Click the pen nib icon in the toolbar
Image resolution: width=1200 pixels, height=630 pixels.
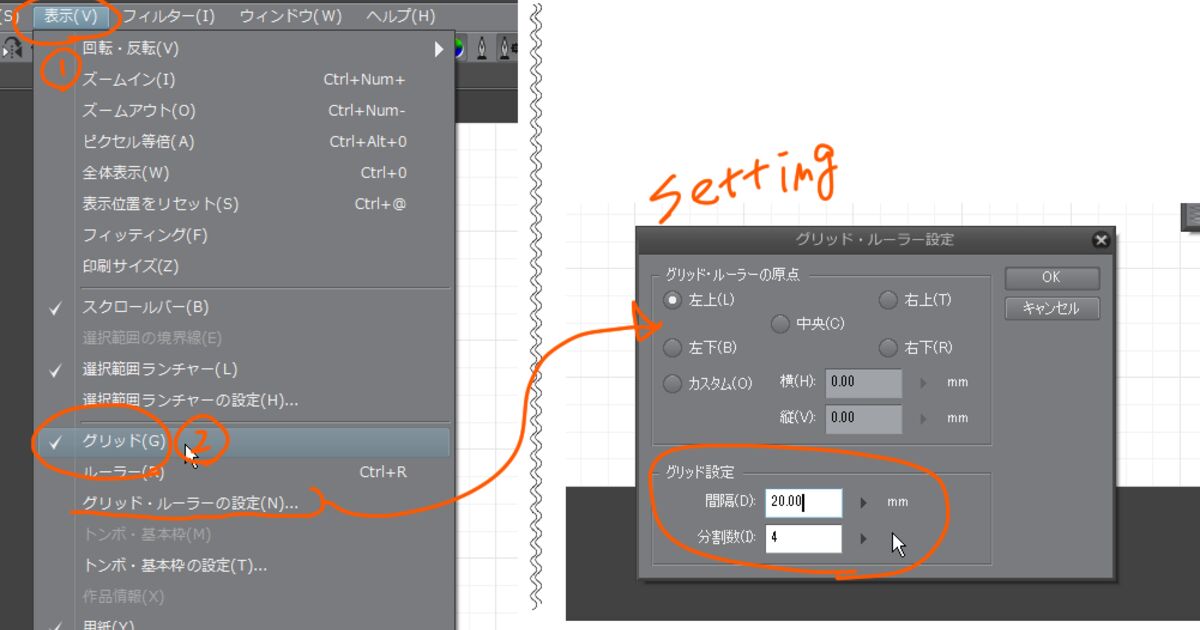click(482, 47)
